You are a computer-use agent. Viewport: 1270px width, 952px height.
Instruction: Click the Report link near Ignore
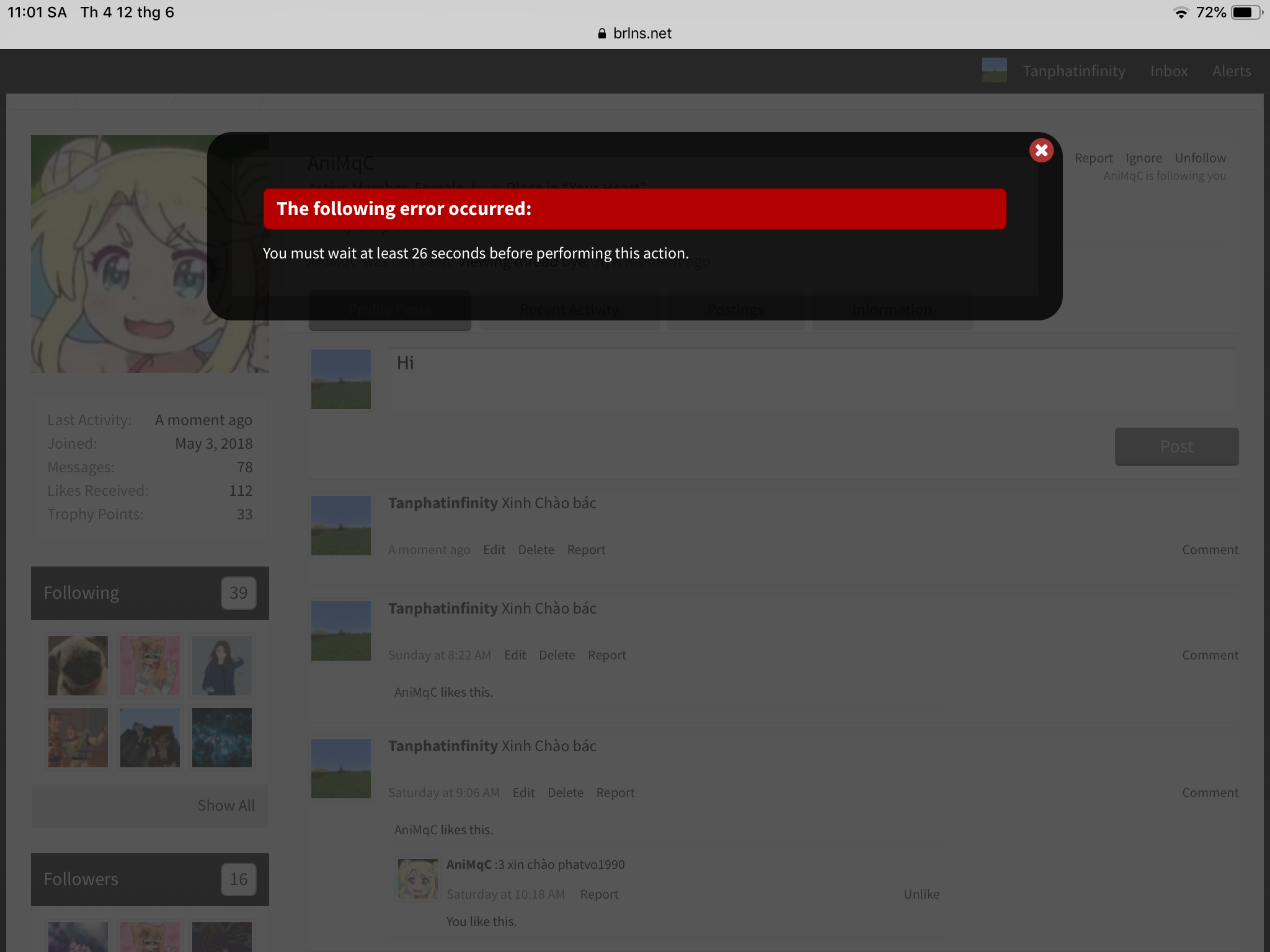click(x=1093, y=158)
